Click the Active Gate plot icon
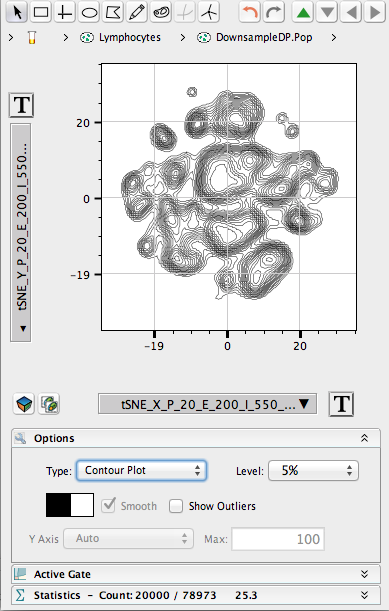 (20, 574)
